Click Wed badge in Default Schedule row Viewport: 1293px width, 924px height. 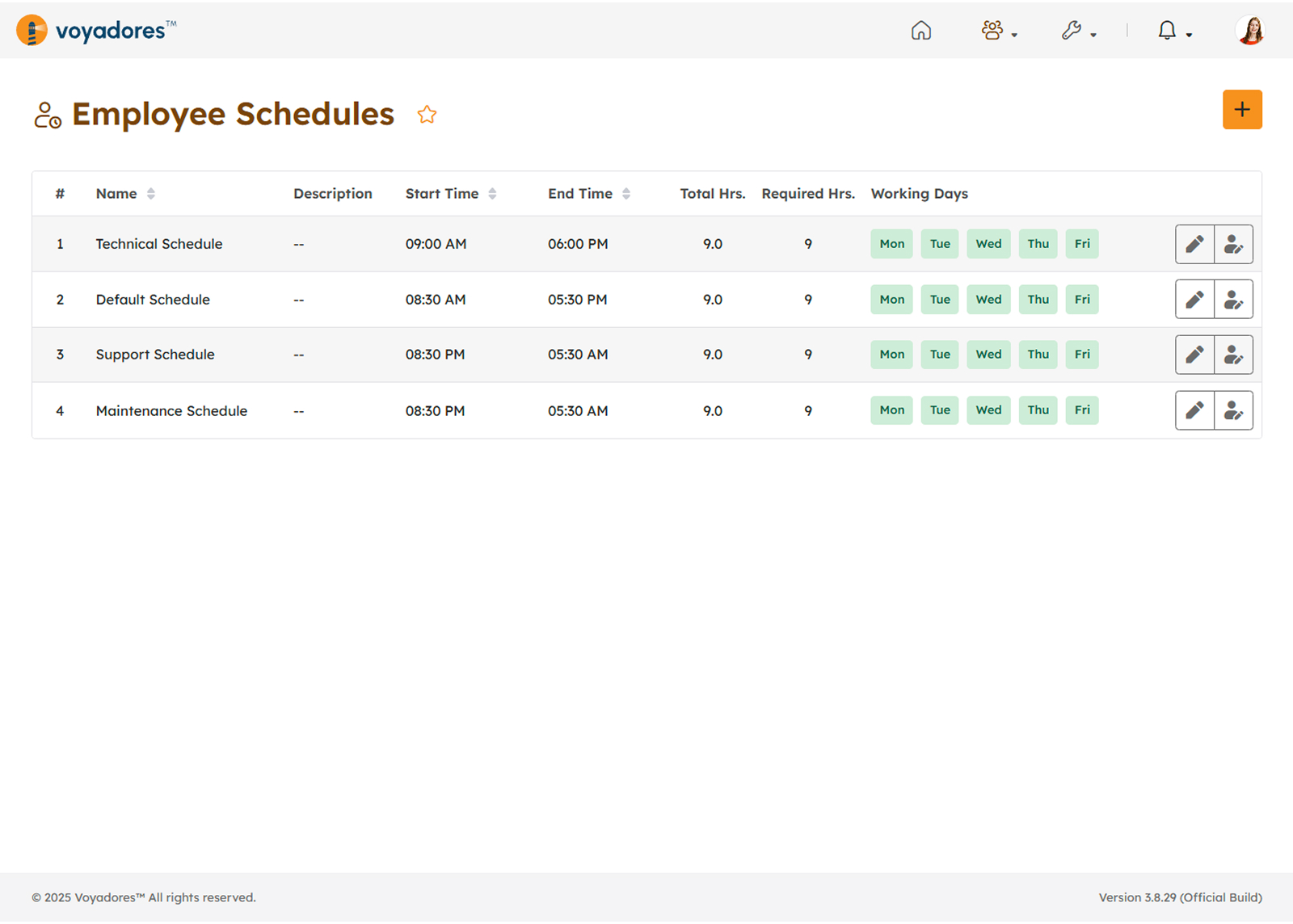988,300
